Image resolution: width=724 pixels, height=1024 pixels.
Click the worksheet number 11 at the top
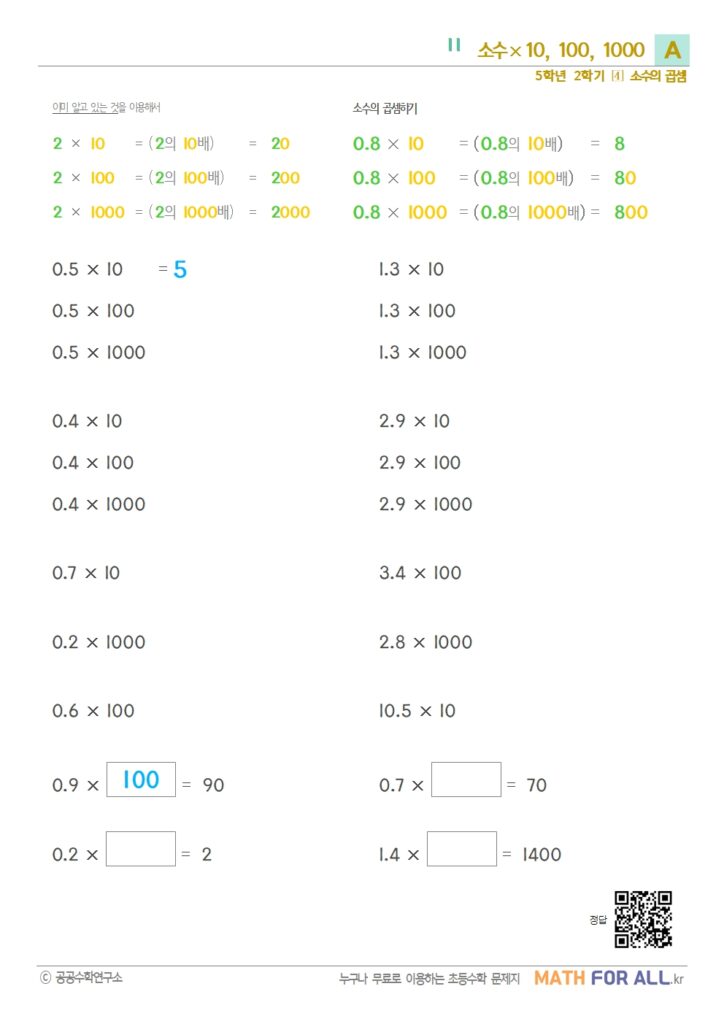coord(454,45)
